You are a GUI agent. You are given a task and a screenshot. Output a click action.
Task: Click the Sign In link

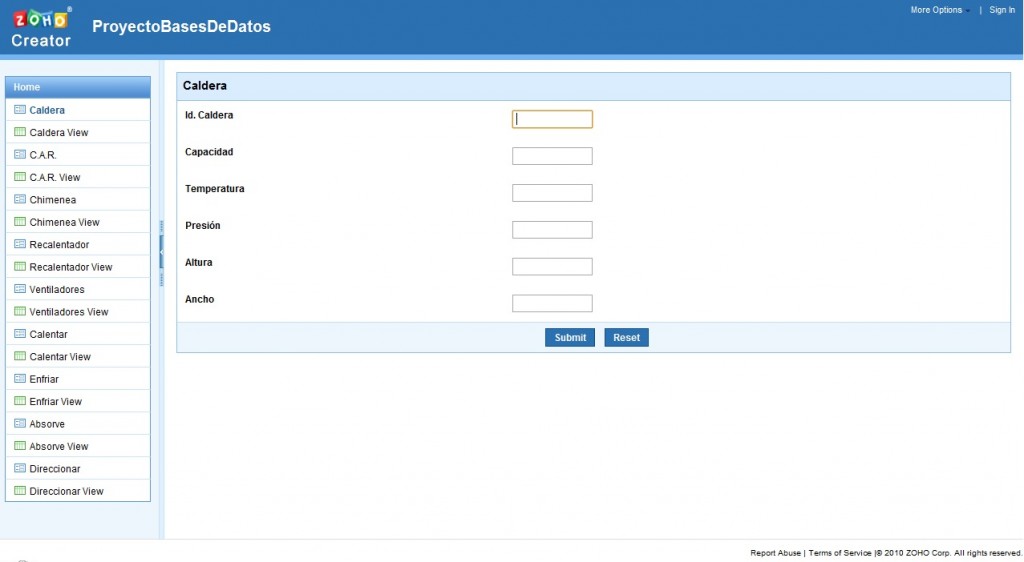1002,10
